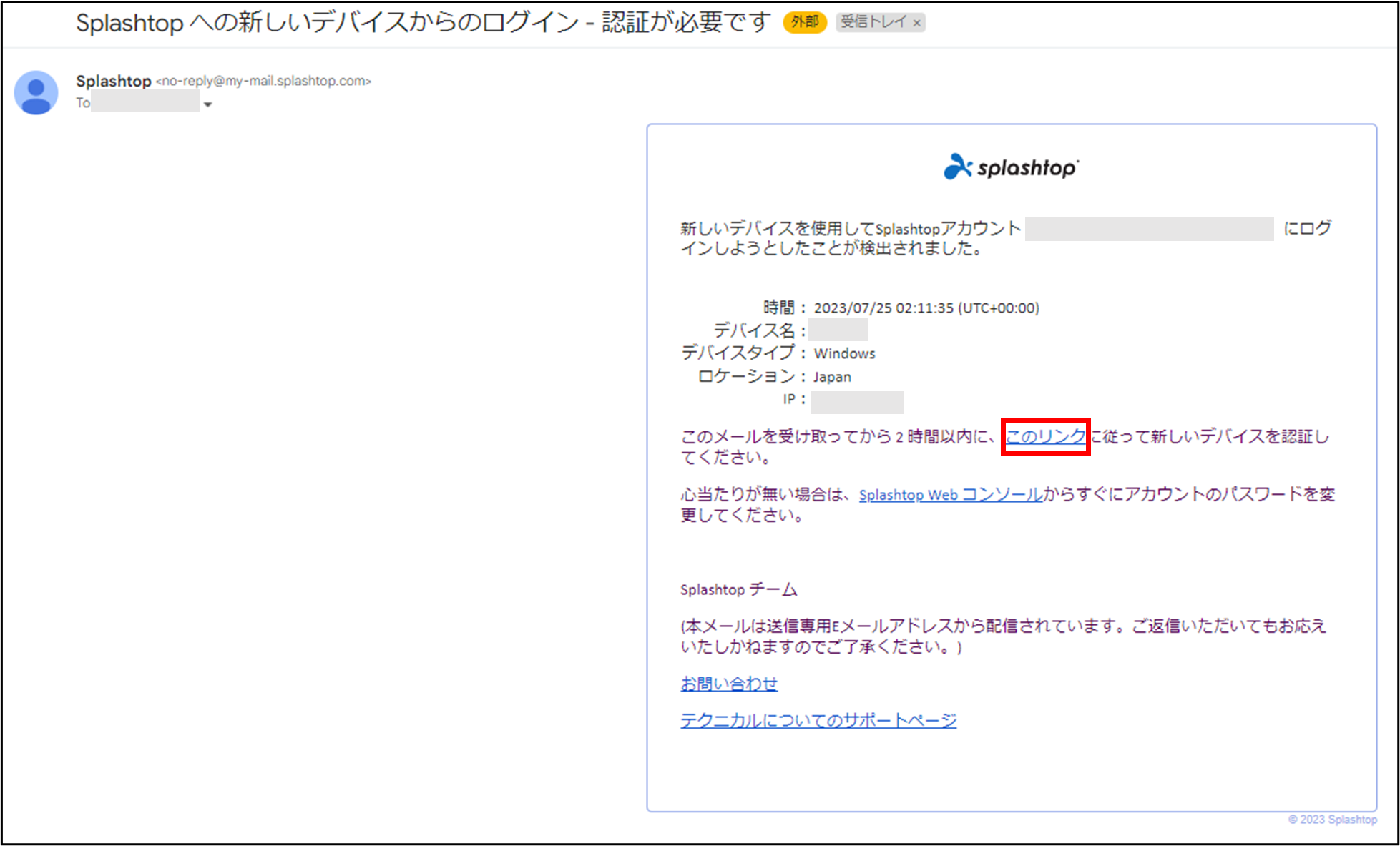Screen dimensions: 1400x846
Task: Click the 外部 badge next to the subject
Action: click(805, 22)
